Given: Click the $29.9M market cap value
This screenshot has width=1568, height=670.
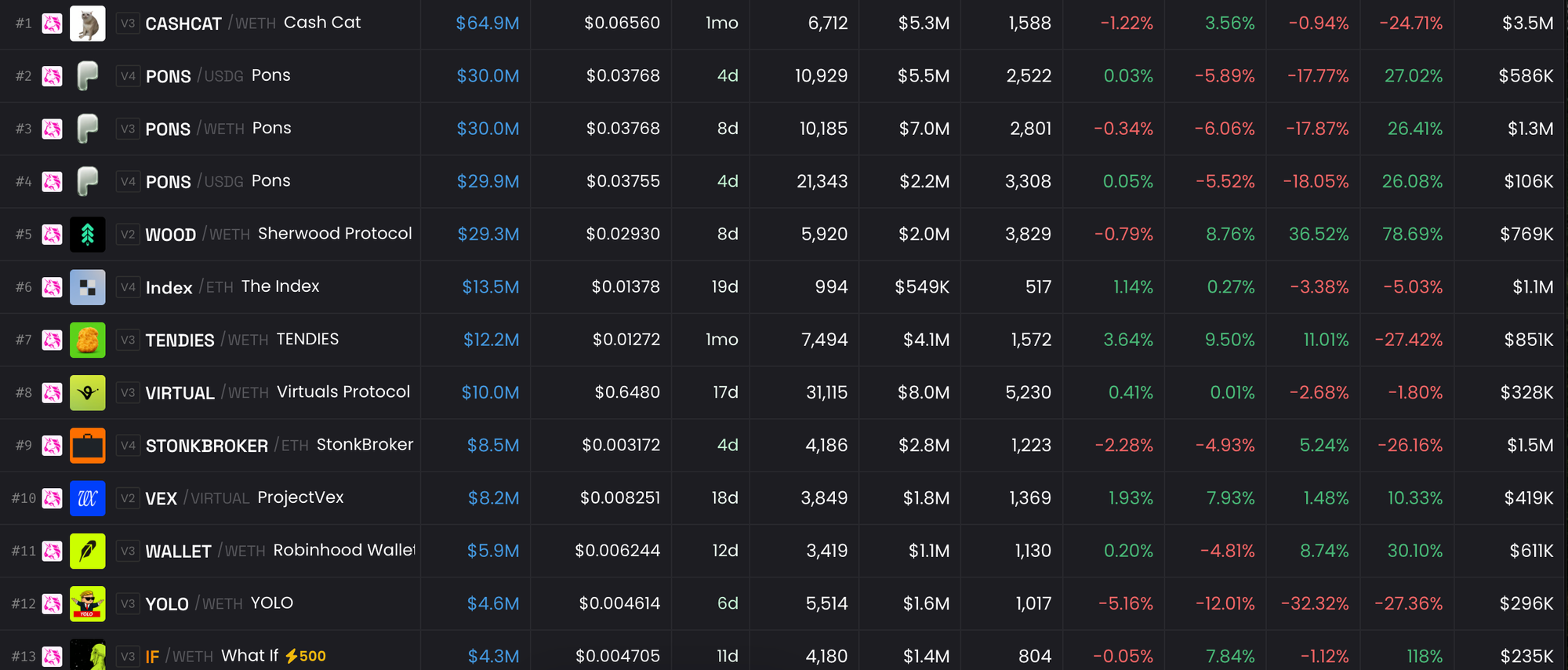Looking at the screenshot, I should pos(488,181).
